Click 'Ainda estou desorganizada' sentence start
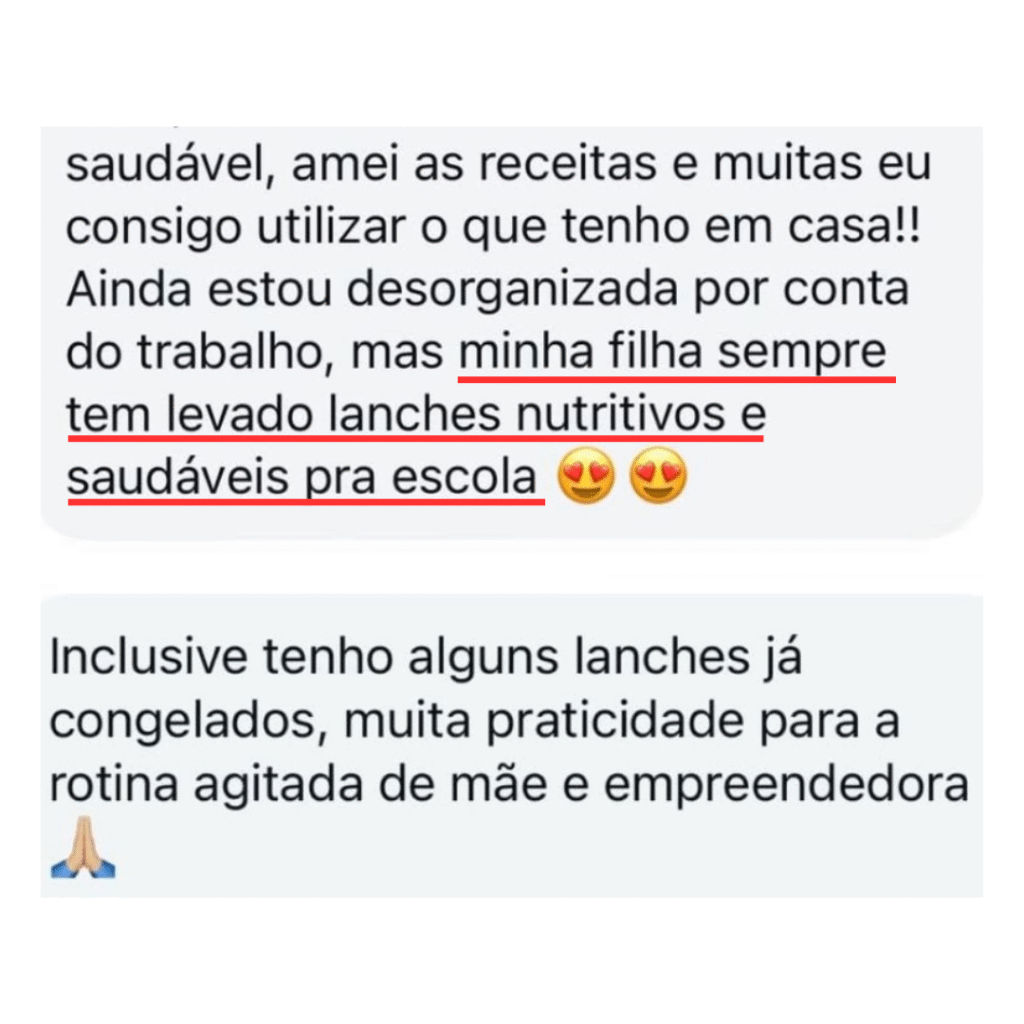Image resolution: width=1024 pixels, height=1024 pixels. tap(372, 291)
